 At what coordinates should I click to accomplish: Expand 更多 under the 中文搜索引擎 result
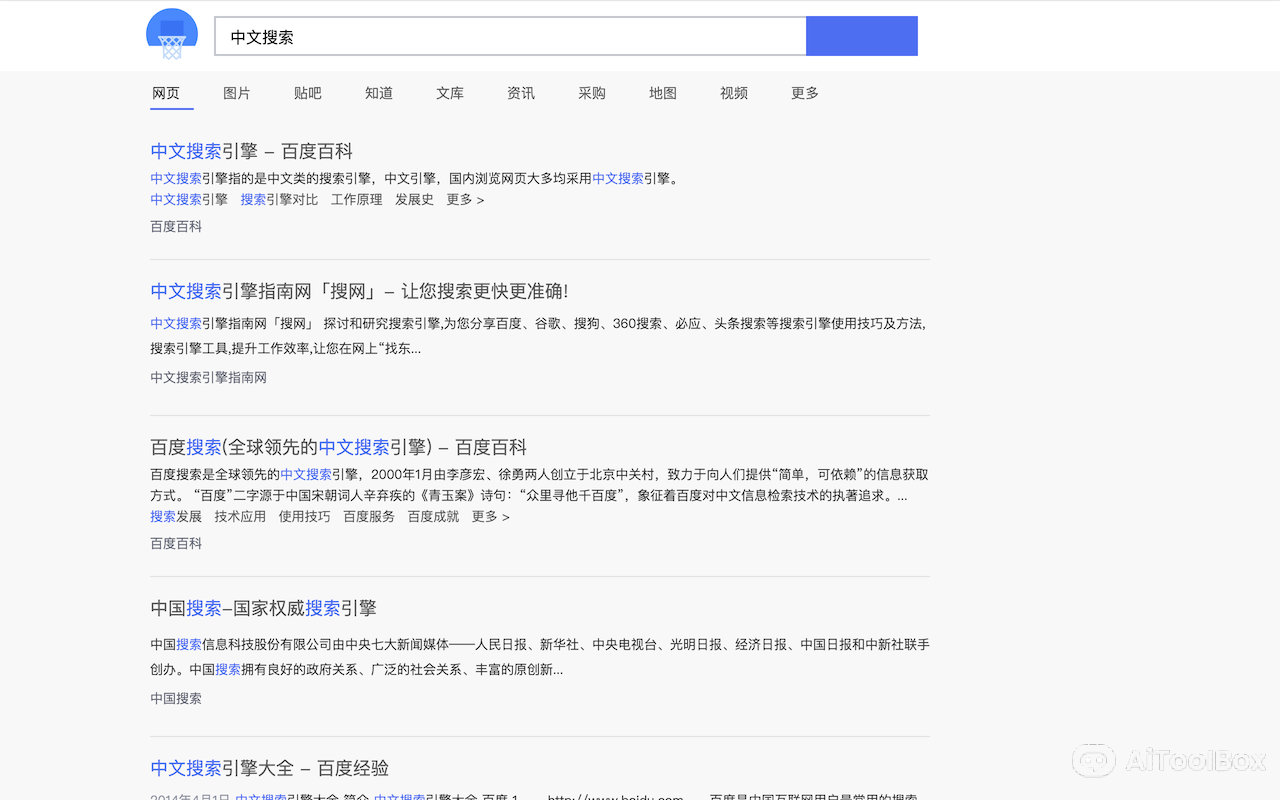click(465, 199)
